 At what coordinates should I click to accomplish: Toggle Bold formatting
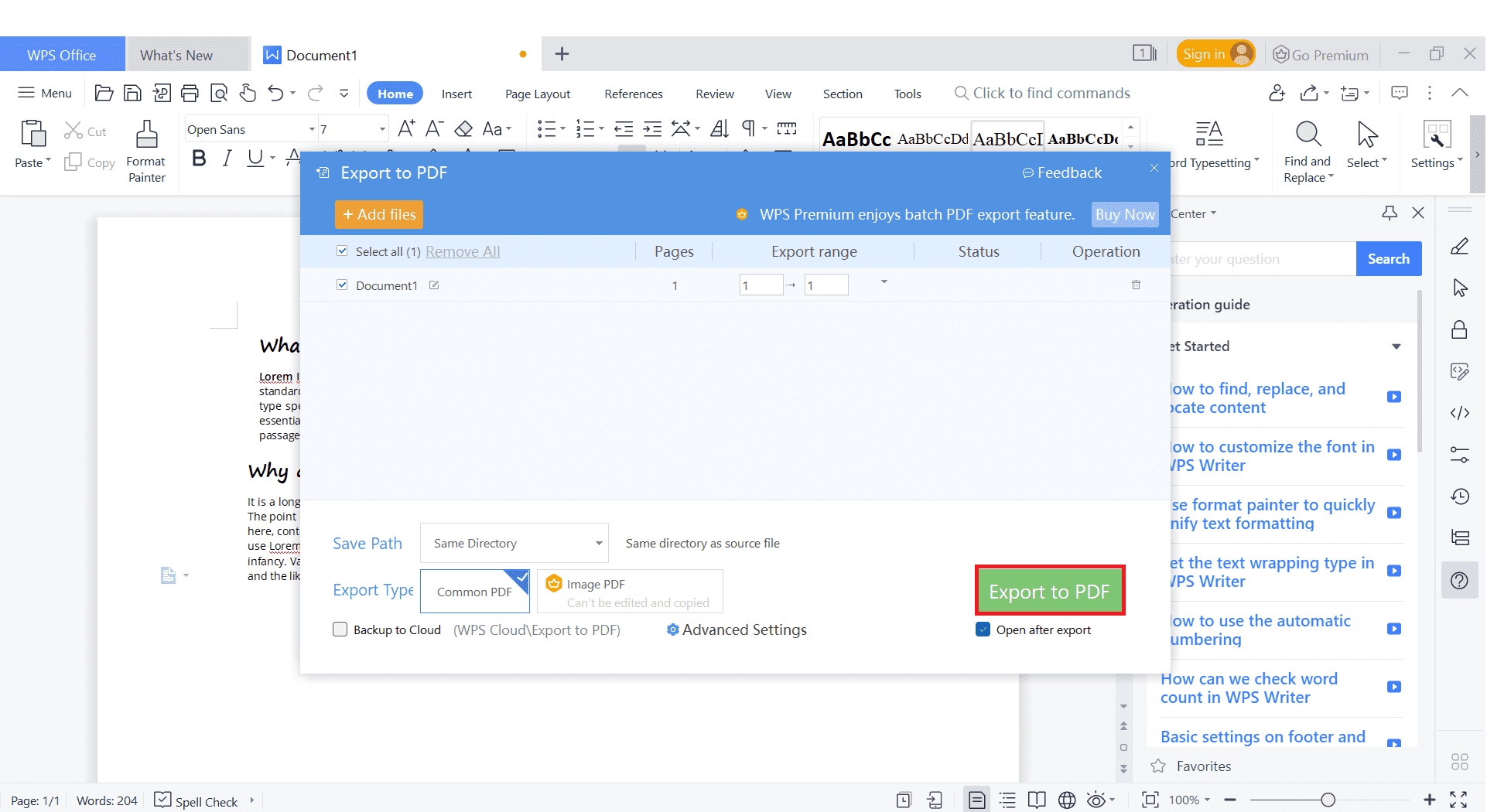pos(199,159)
